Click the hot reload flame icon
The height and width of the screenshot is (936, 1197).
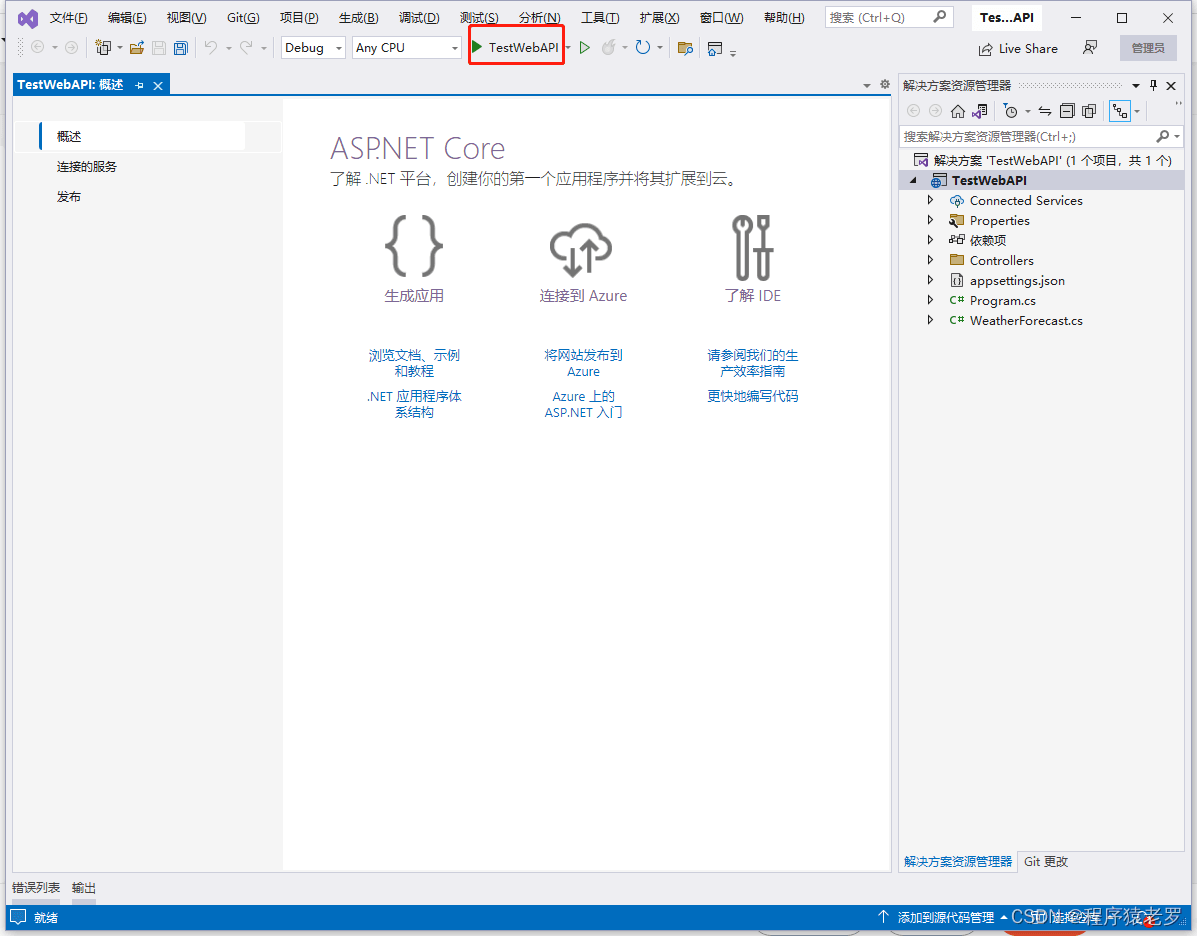pos(608,48)
